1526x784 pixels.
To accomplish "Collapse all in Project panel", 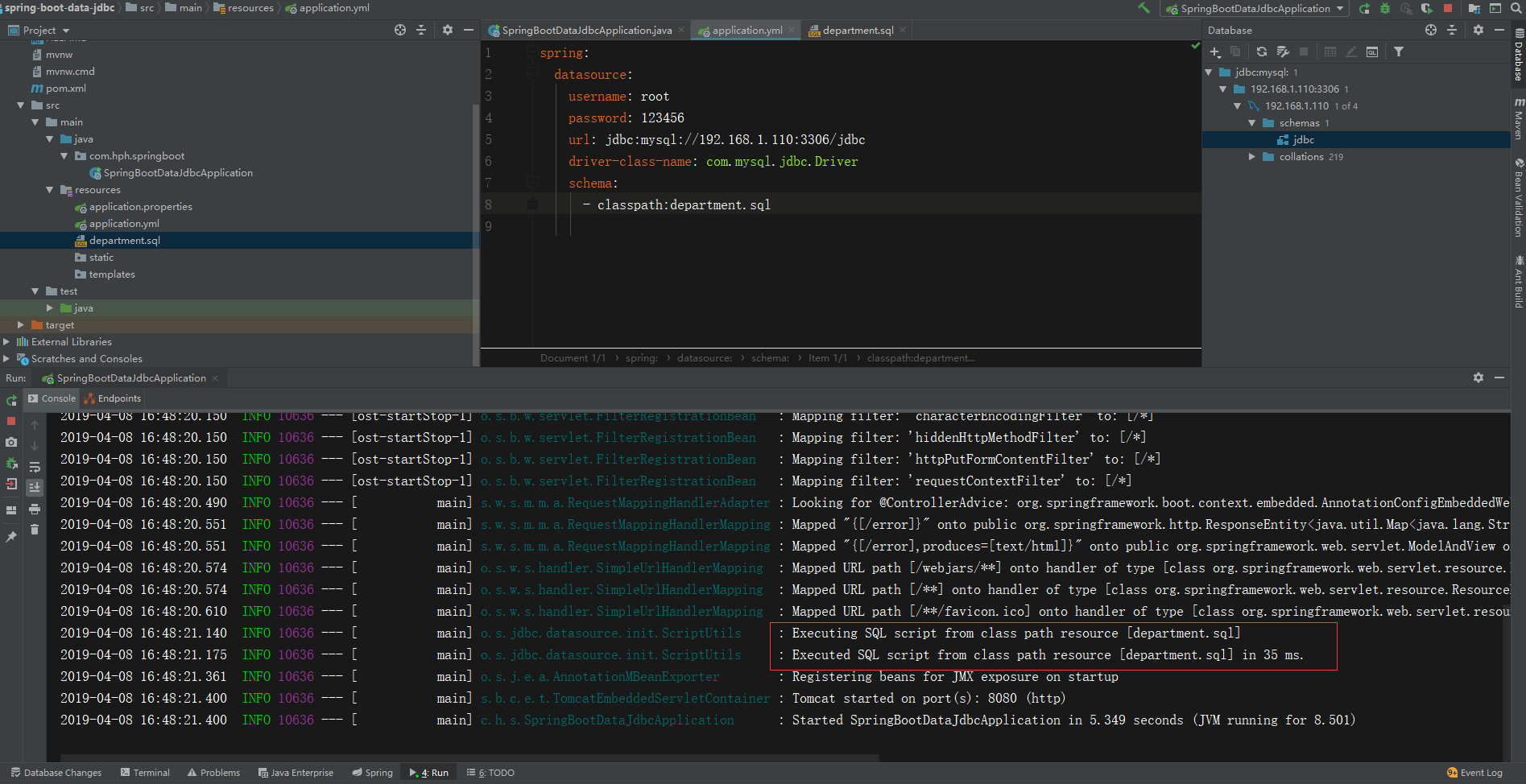I will [x=421, y=30].
